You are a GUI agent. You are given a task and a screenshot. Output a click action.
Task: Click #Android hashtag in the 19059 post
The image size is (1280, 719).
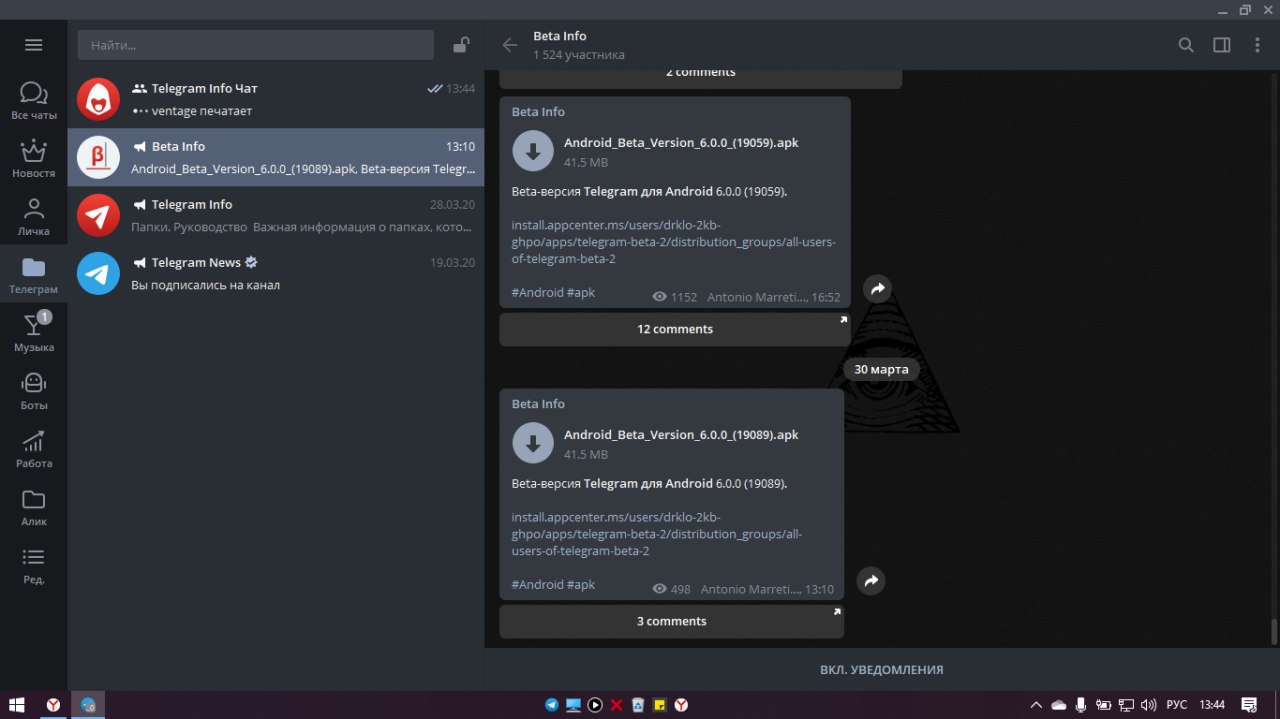[537, 292]
